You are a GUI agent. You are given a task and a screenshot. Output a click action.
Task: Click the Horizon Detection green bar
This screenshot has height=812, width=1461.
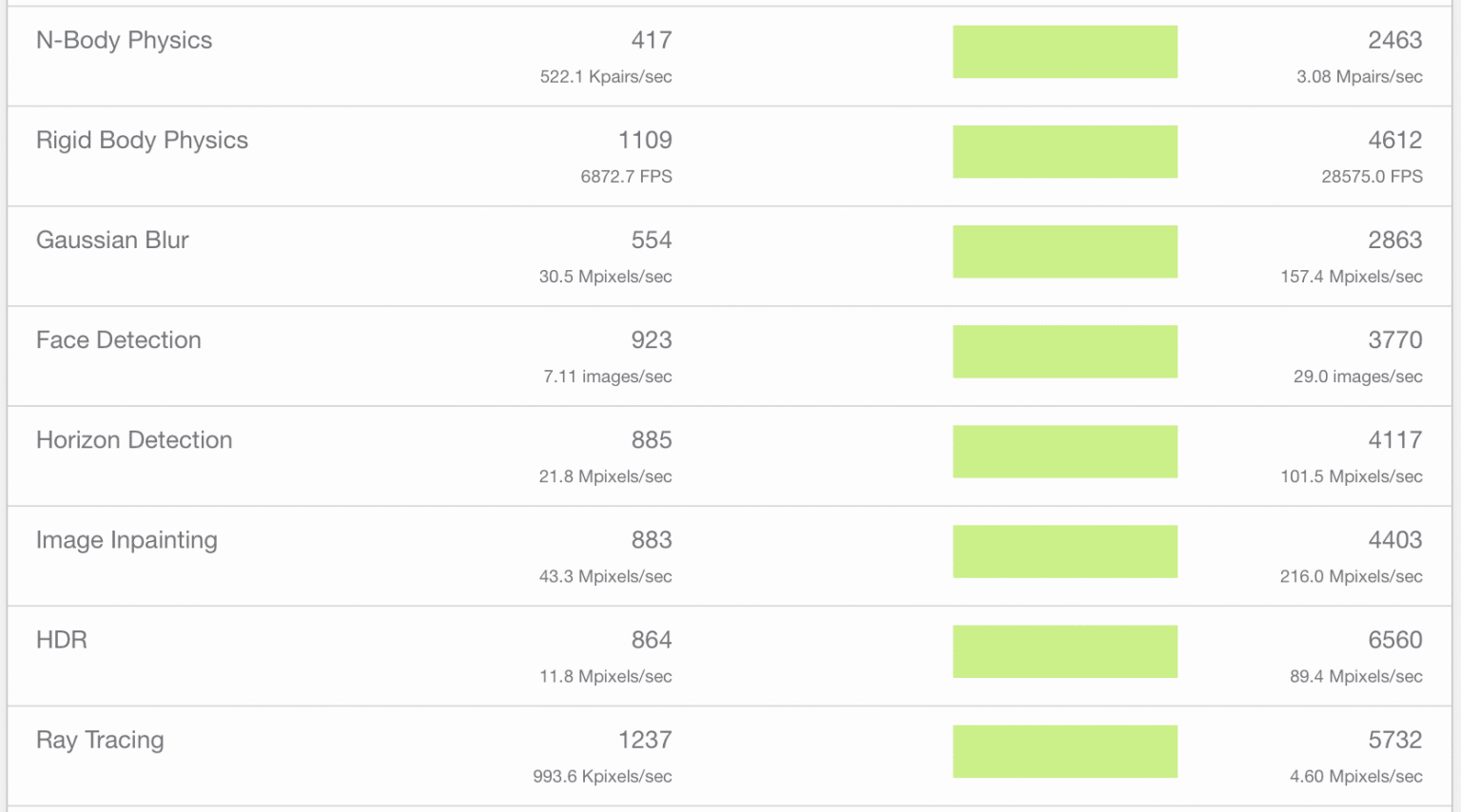[x=1065, y=452]
